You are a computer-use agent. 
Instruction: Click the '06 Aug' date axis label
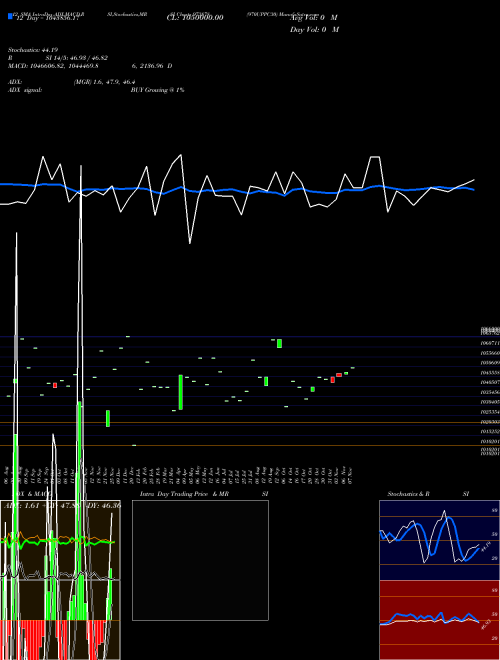pos(6,476)
